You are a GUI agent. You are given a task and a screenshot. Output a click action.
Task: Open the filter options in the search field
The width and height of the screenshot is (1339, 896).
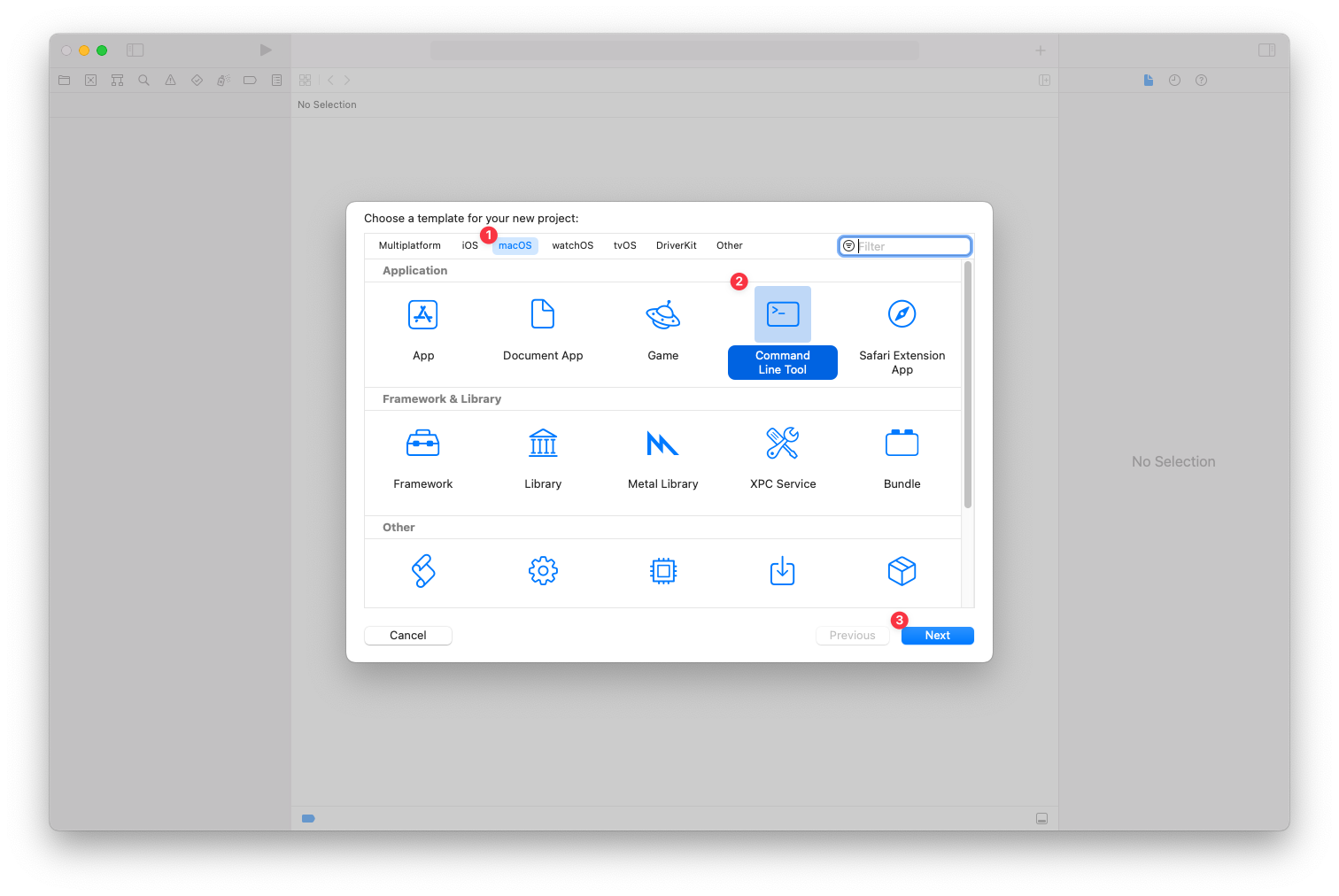coord(848,245)
